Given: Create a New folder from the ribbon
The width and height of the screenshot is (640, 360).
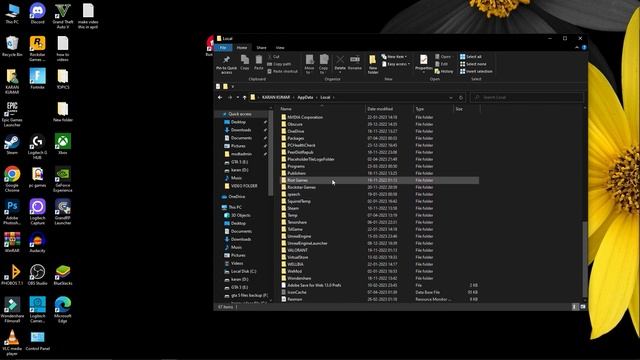Looking at the screenshot, I should [373, 64].
